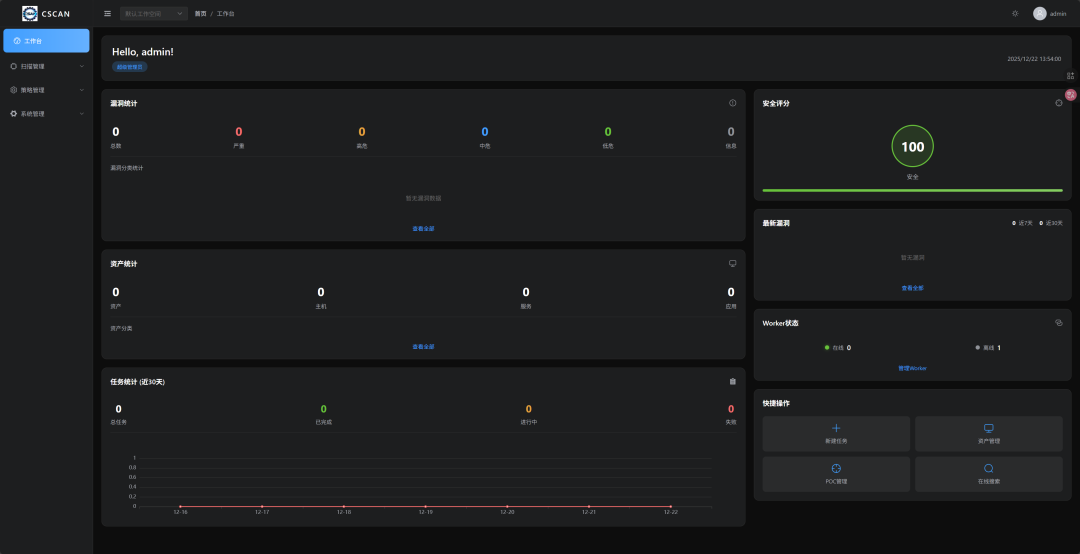Click the 新建任务 quick action button
Image resolution: width=1080 pixels, height=554 pixels.
point(836,434)
